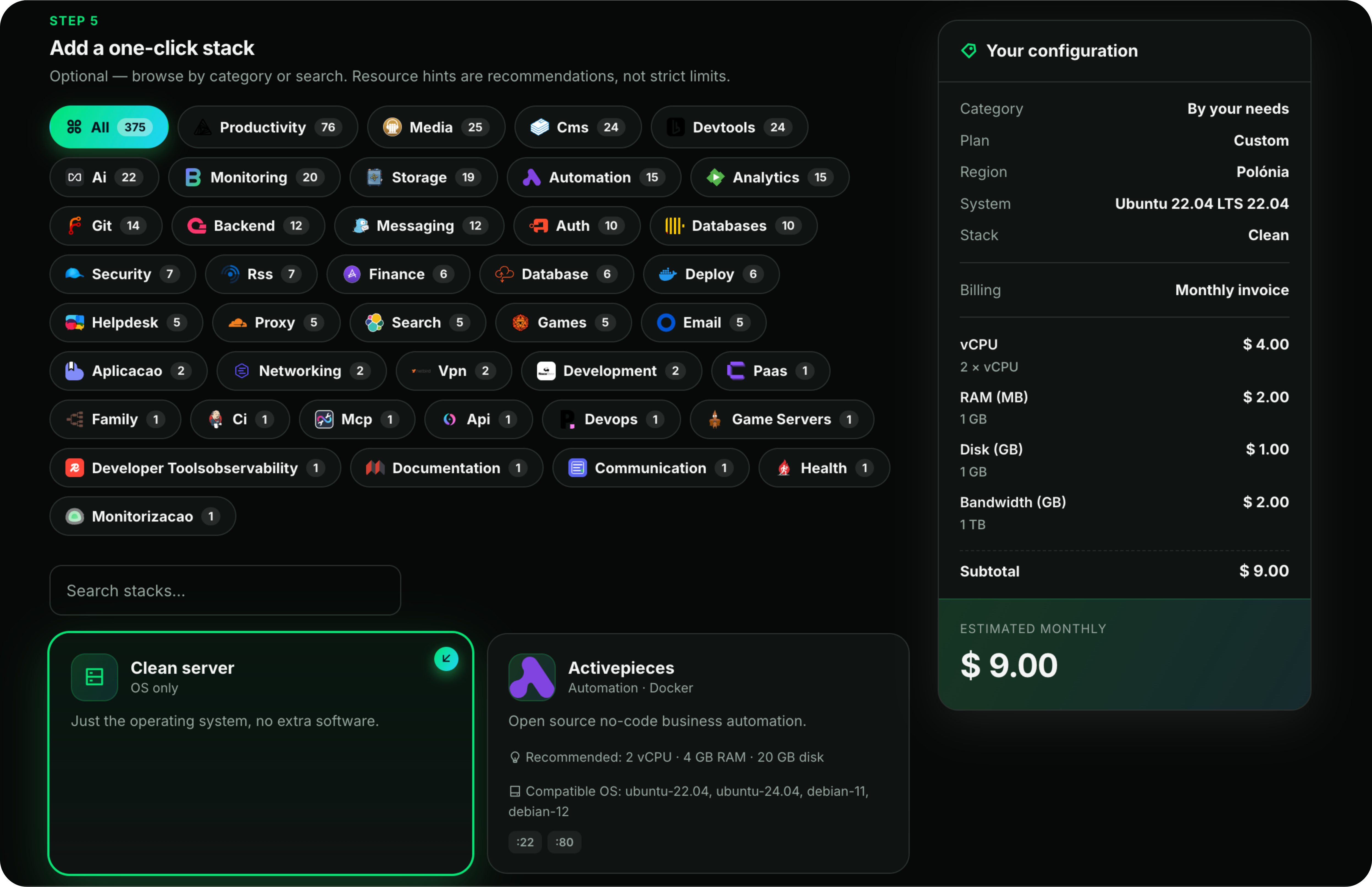
Task: Click the Databases yellow bars icon
Action: pos(674,226)
